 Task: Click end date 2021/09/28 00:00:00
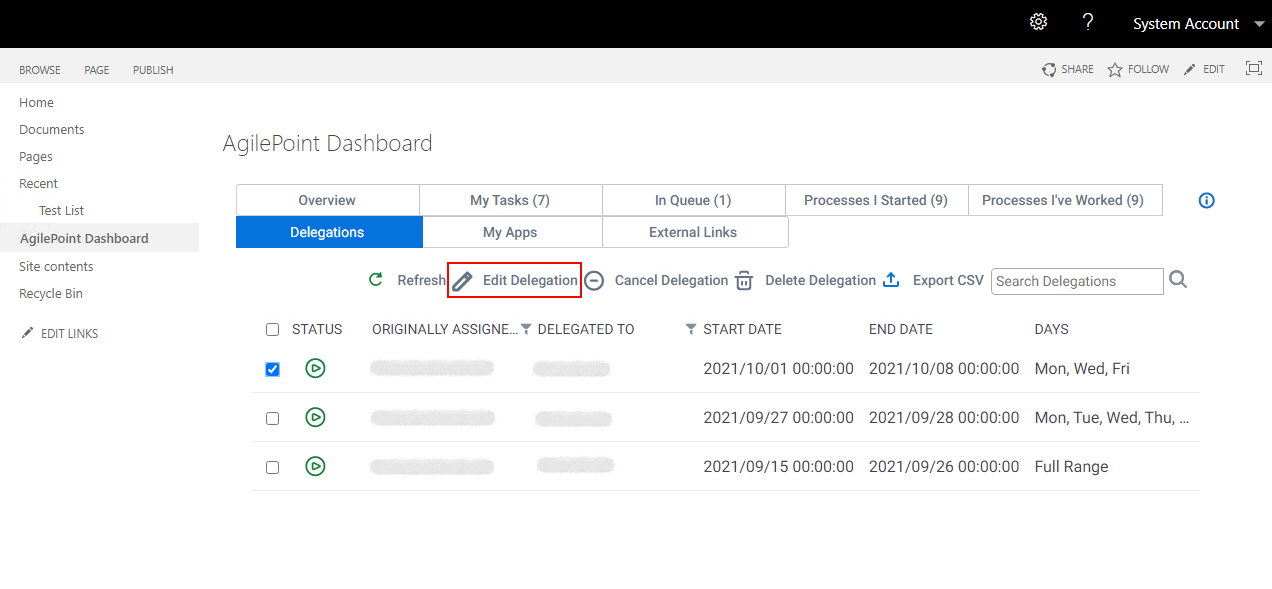click(x=944, y=418)
